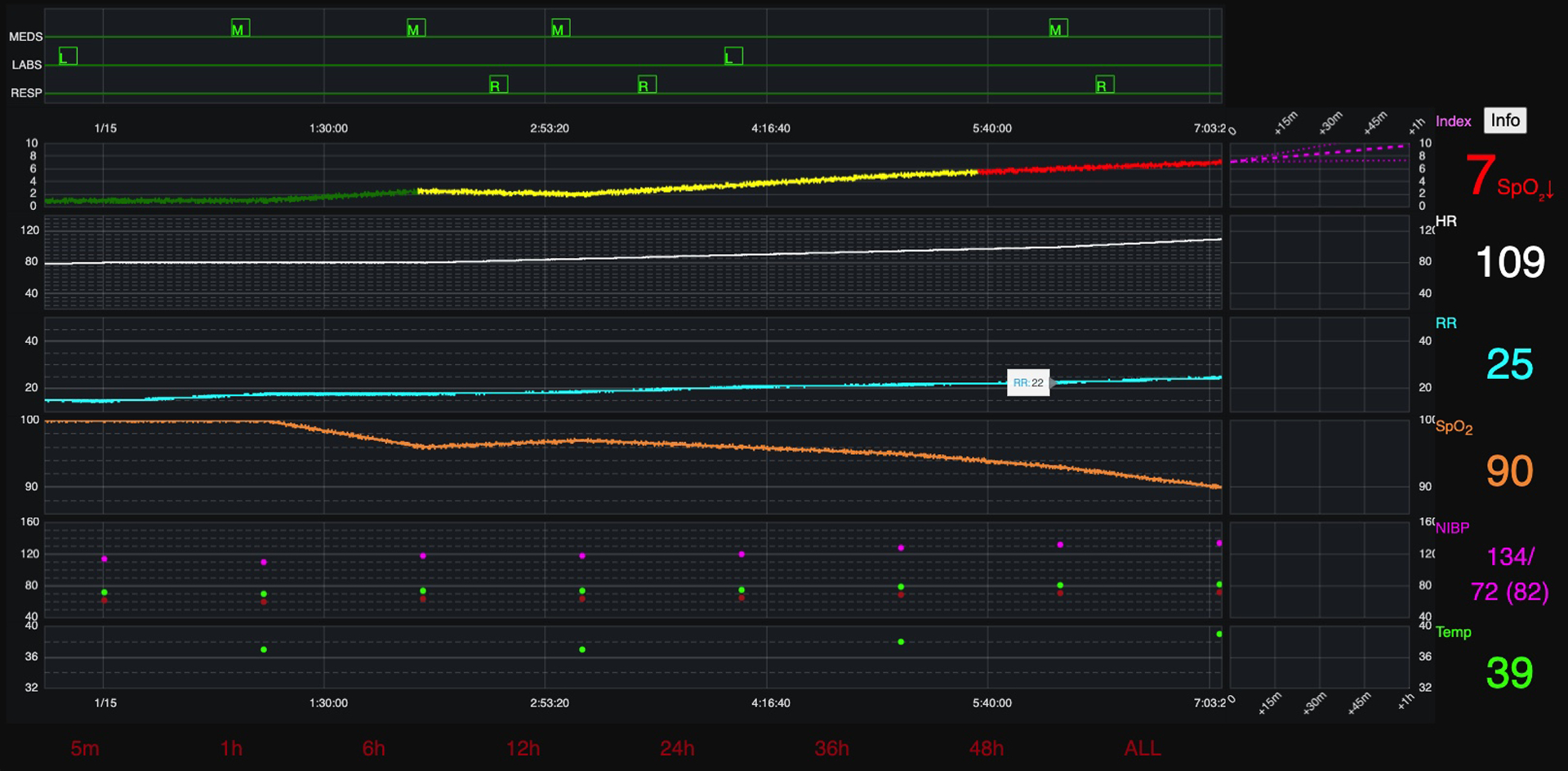Screen dimensions: 1568x771
Task: Select the respiratory rate value 25
Action: click(x=1509, y=364)
